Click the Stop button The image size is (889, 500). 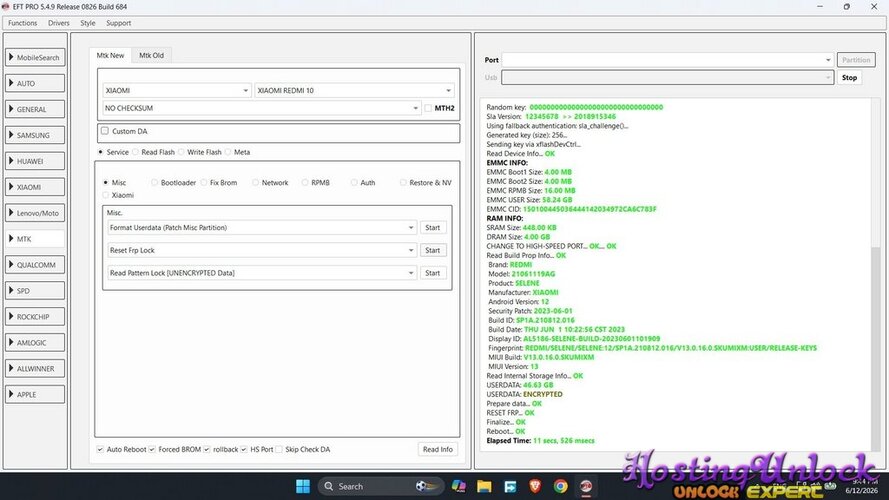pos(849,78)
